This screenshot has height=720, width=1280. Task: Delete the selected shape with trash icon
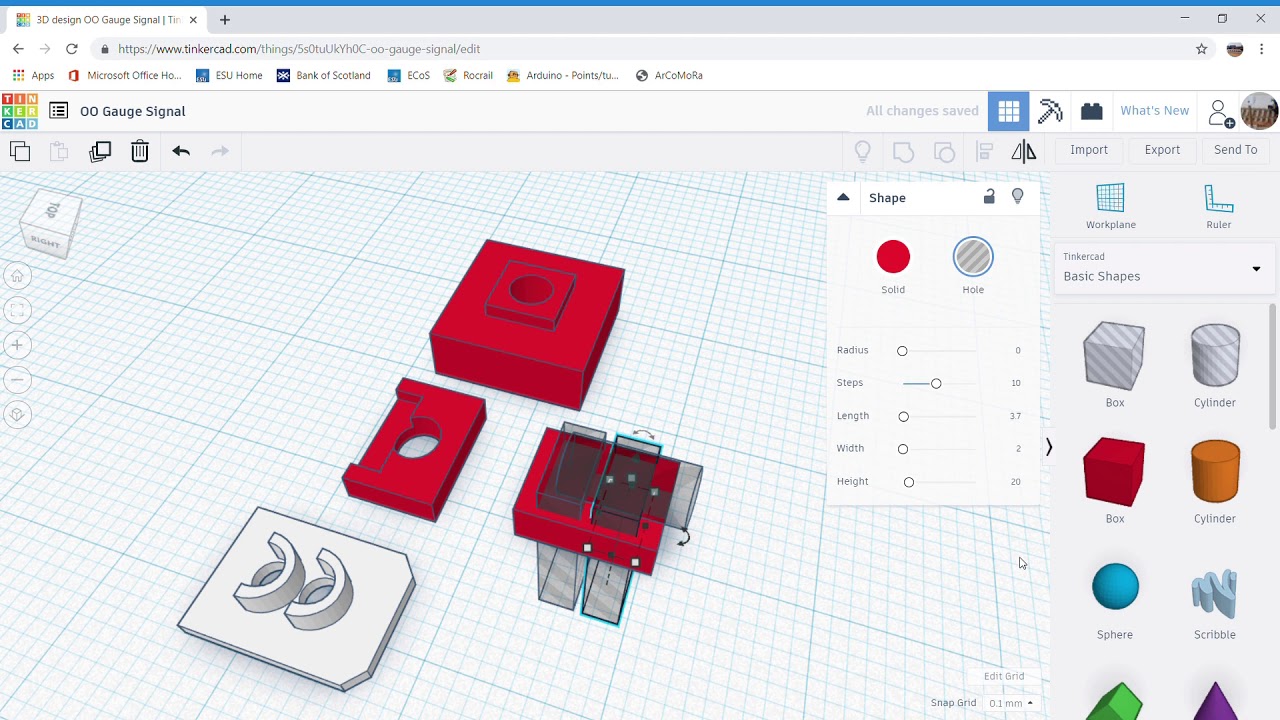coord(140,151)
